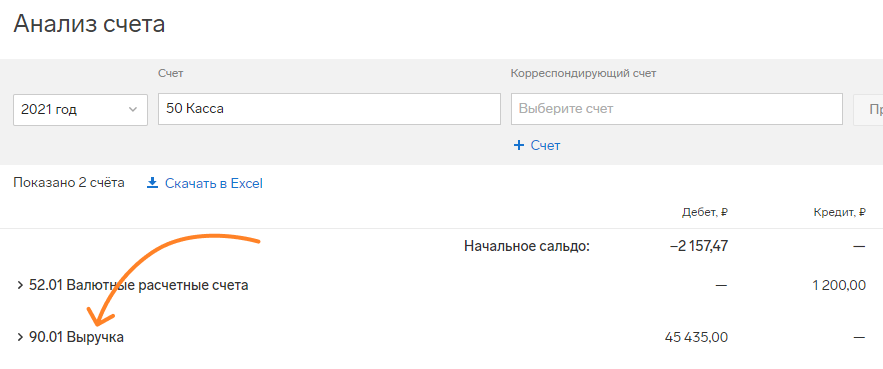Viewport: 883px width, 369px height.
Task: Expand the 90.01 Выручка row chevron
Action: coord(20,338)
